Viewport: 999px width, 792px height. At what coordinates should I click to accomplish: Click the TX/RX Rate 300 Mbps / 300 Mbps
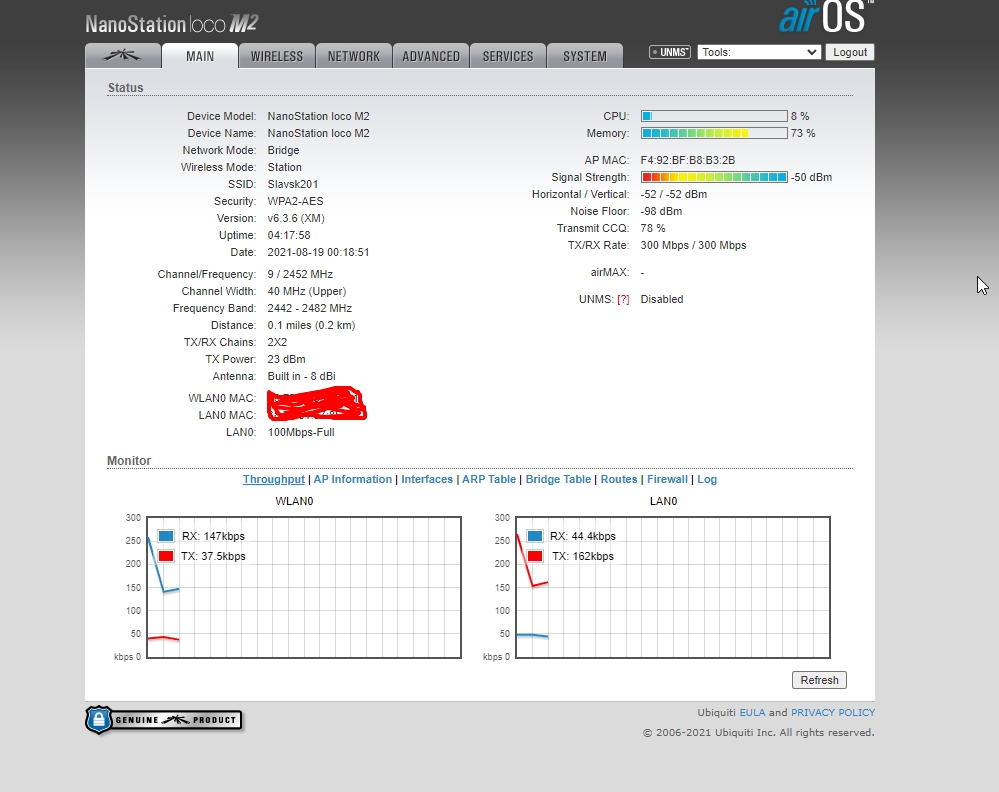pyautogui.click(x=693, y=245)
